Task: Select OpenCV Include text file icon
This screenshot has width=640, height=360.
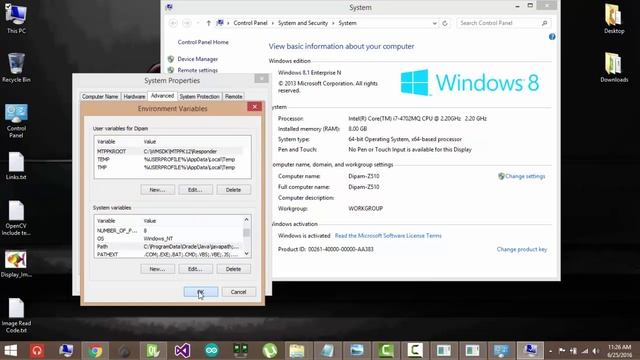Action: (x=16, y=218)
